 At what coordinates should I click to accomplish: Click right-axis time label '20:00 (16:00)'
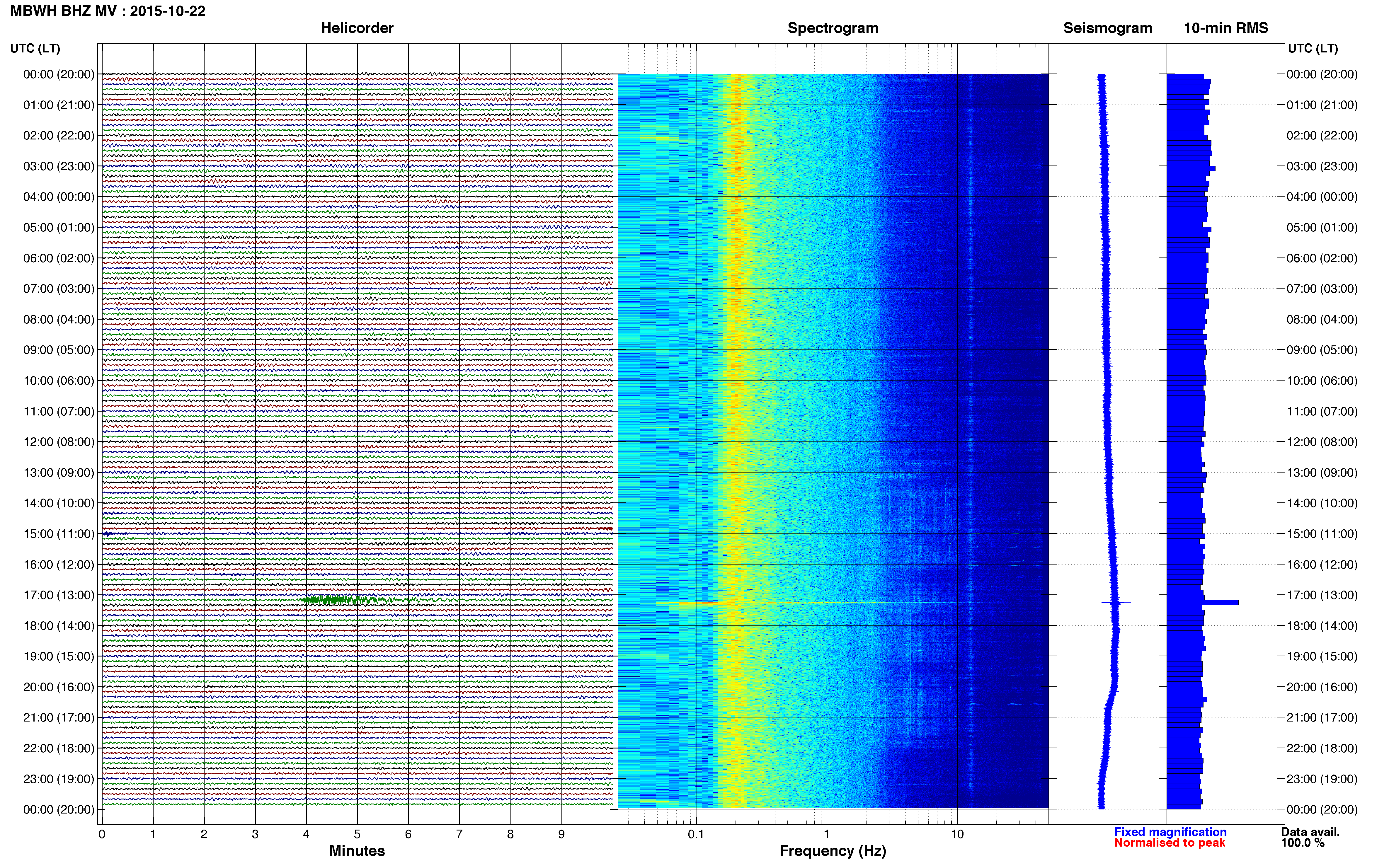[x=1322, y=687]
